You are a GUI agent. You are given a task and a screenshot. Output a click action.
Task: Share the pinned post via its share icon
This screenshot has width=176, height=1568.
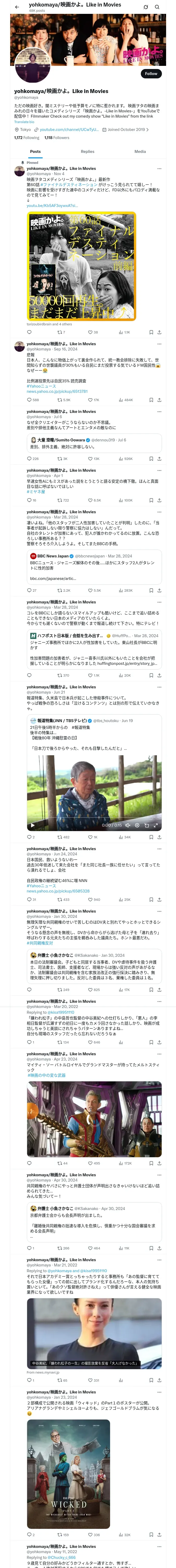(159, 332)
